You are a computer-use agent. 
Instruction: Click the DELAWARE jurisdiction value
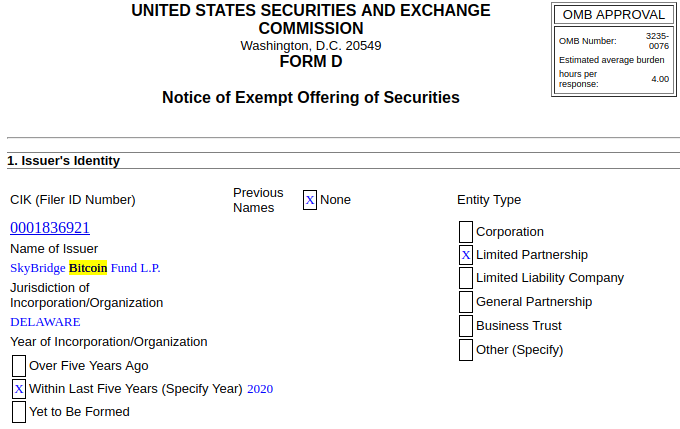pos(45,322)
